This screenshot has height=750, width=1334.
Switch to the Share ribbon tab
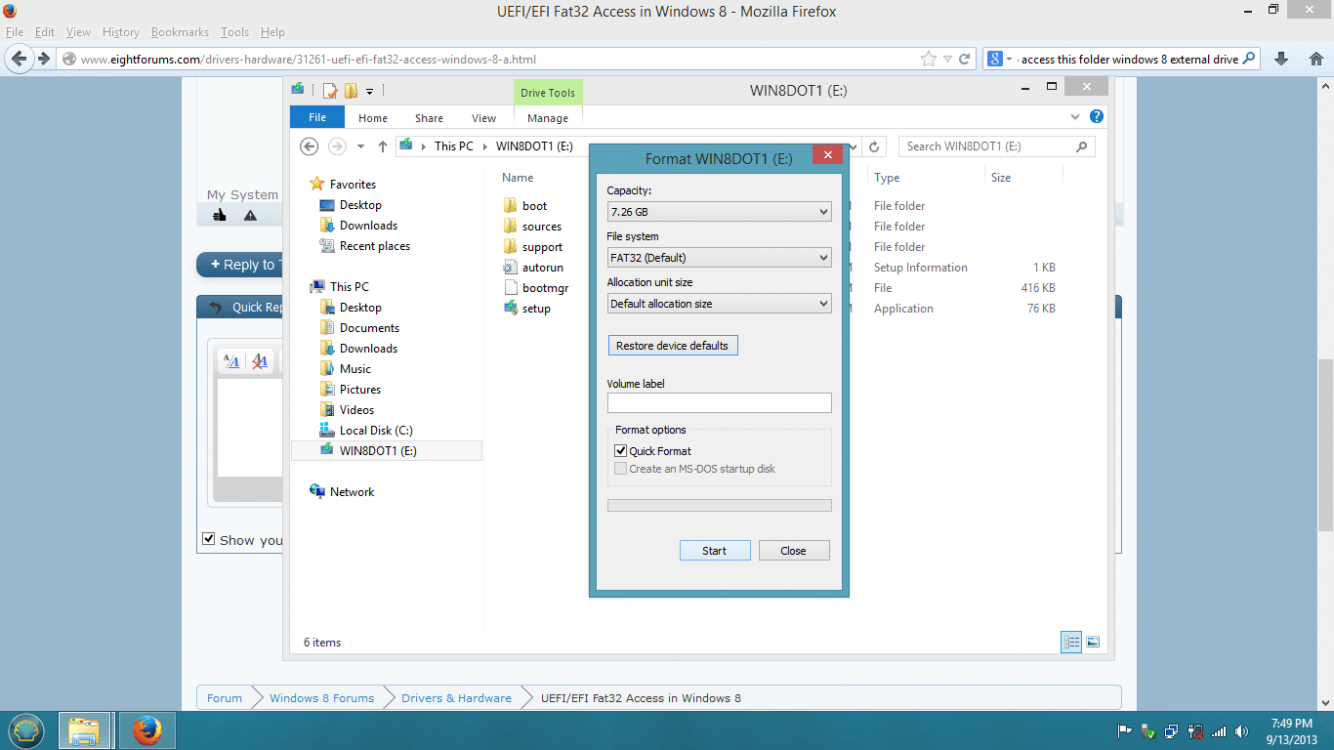pos(429,118)
